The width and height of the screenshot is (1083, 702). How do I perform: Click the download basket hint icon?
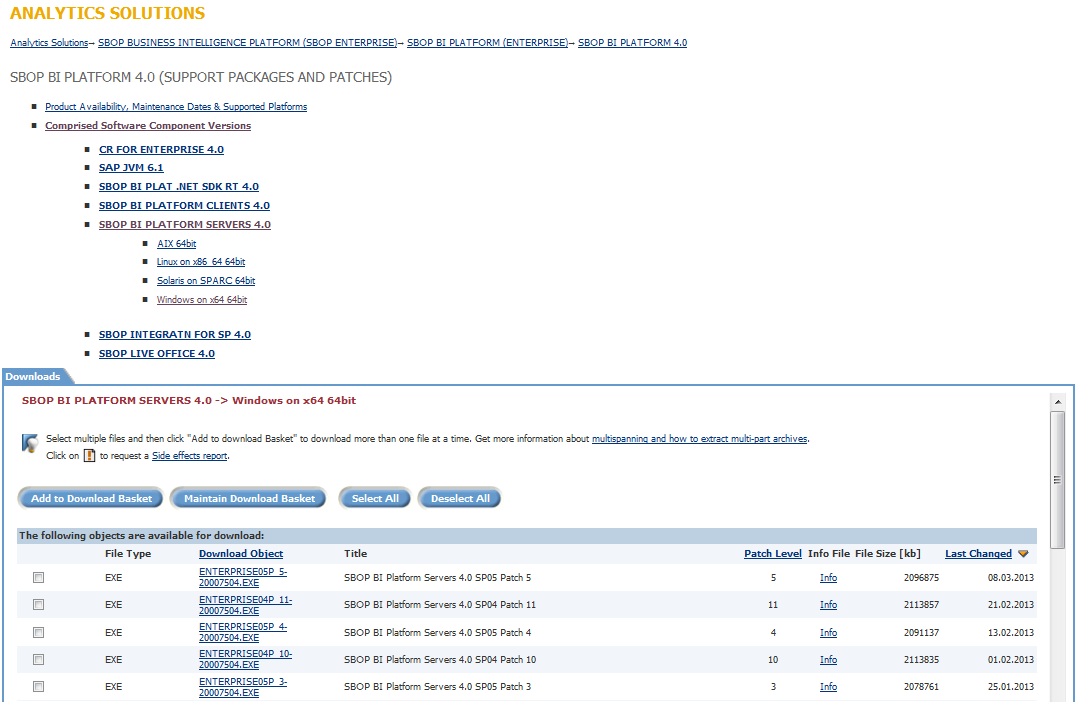pos(30,443)
